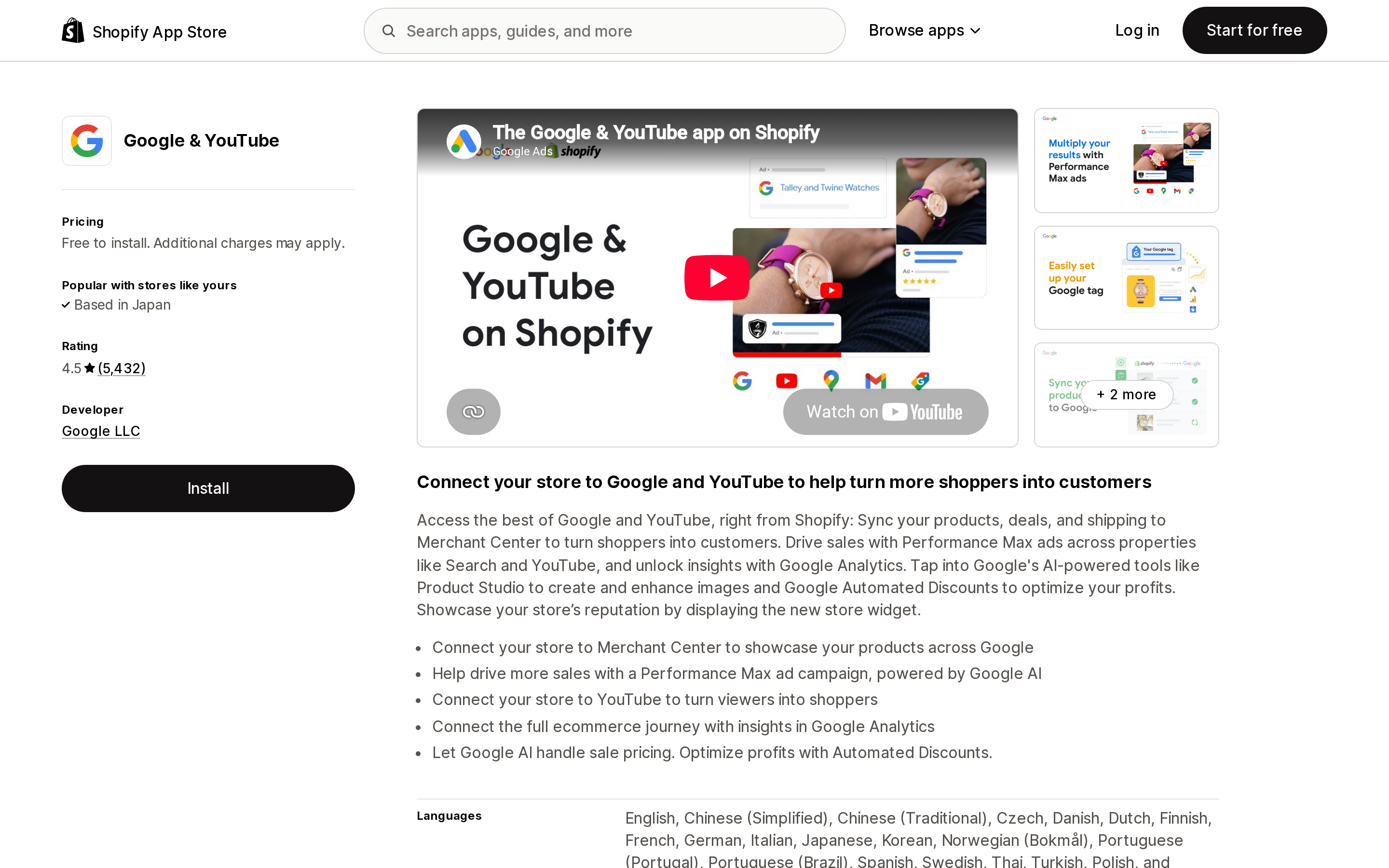Click the copy link icon on video
1389x868 pixels.
pyautogui.click(x=474, y=412)
